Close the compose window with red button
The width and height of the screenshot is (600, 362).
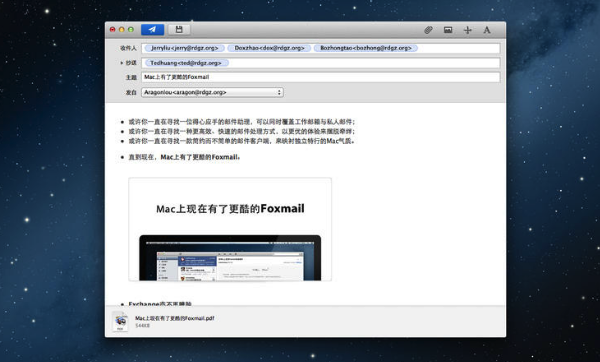112,29
